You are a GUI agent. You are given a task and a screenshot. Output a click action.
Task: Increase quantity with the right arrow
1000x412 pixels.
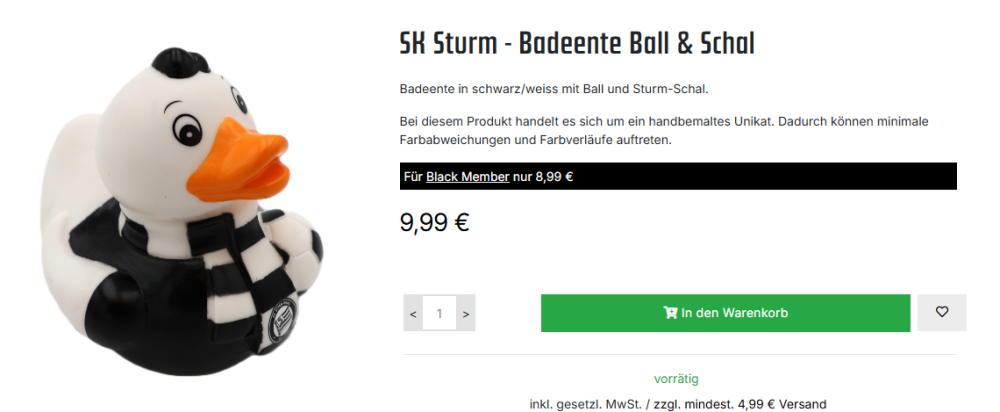click(466, 313)
